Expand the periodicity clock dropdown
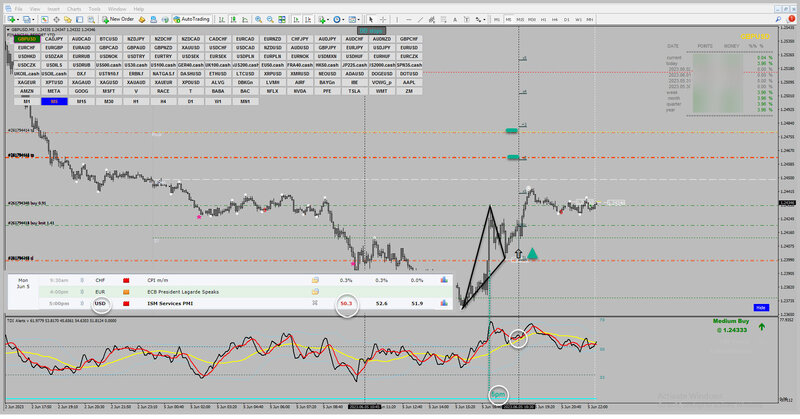800x419 pixels. tap(344, 19)
